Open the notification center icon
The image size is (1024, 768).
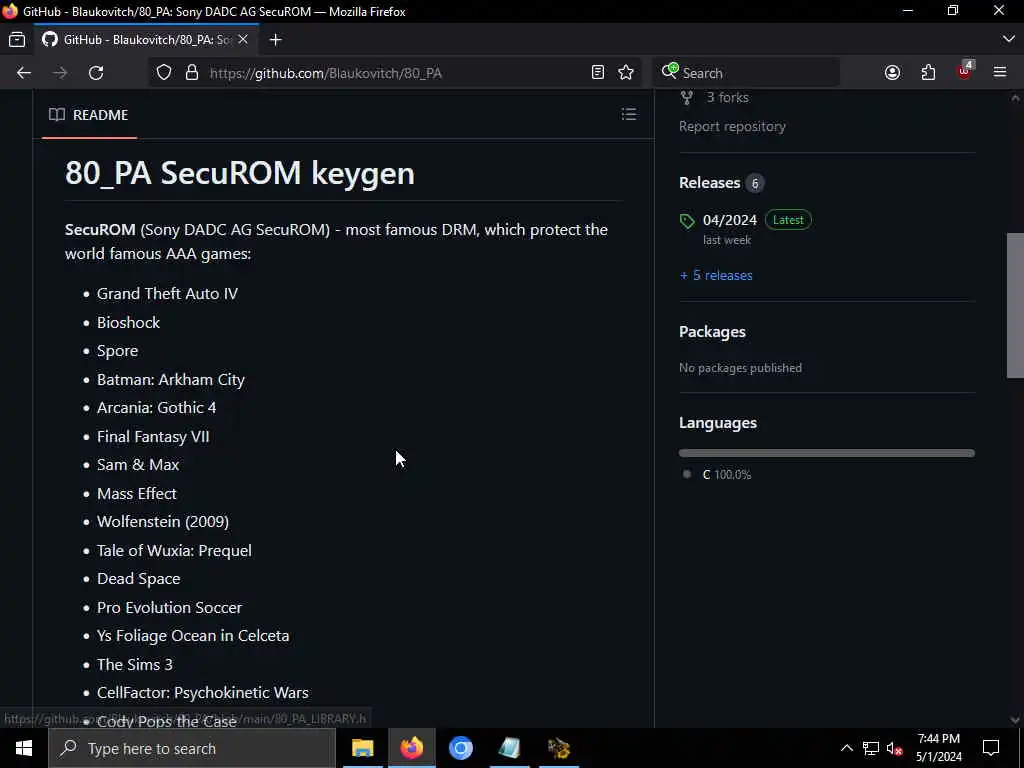click(x=991, y=748)
